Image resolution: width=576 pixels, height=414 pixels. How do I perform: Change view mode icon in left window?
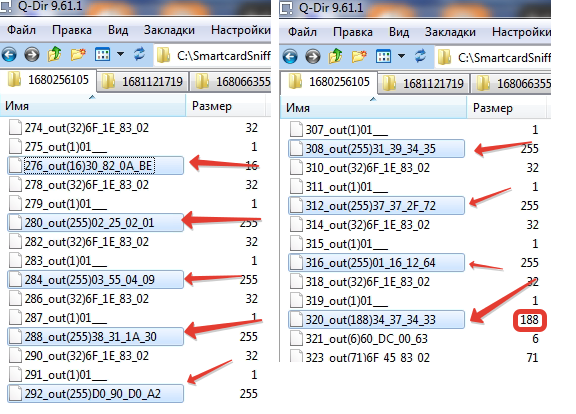(102, 55)
